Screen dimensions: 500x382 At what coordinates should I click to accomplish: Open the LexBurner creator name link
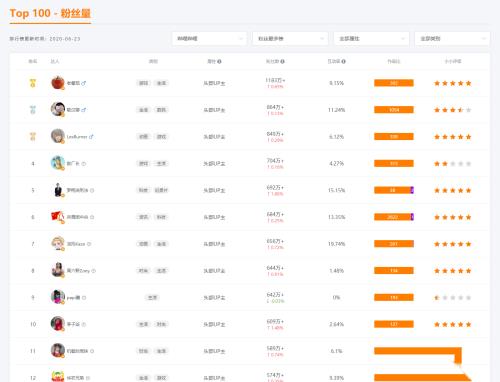pos(77,137)
